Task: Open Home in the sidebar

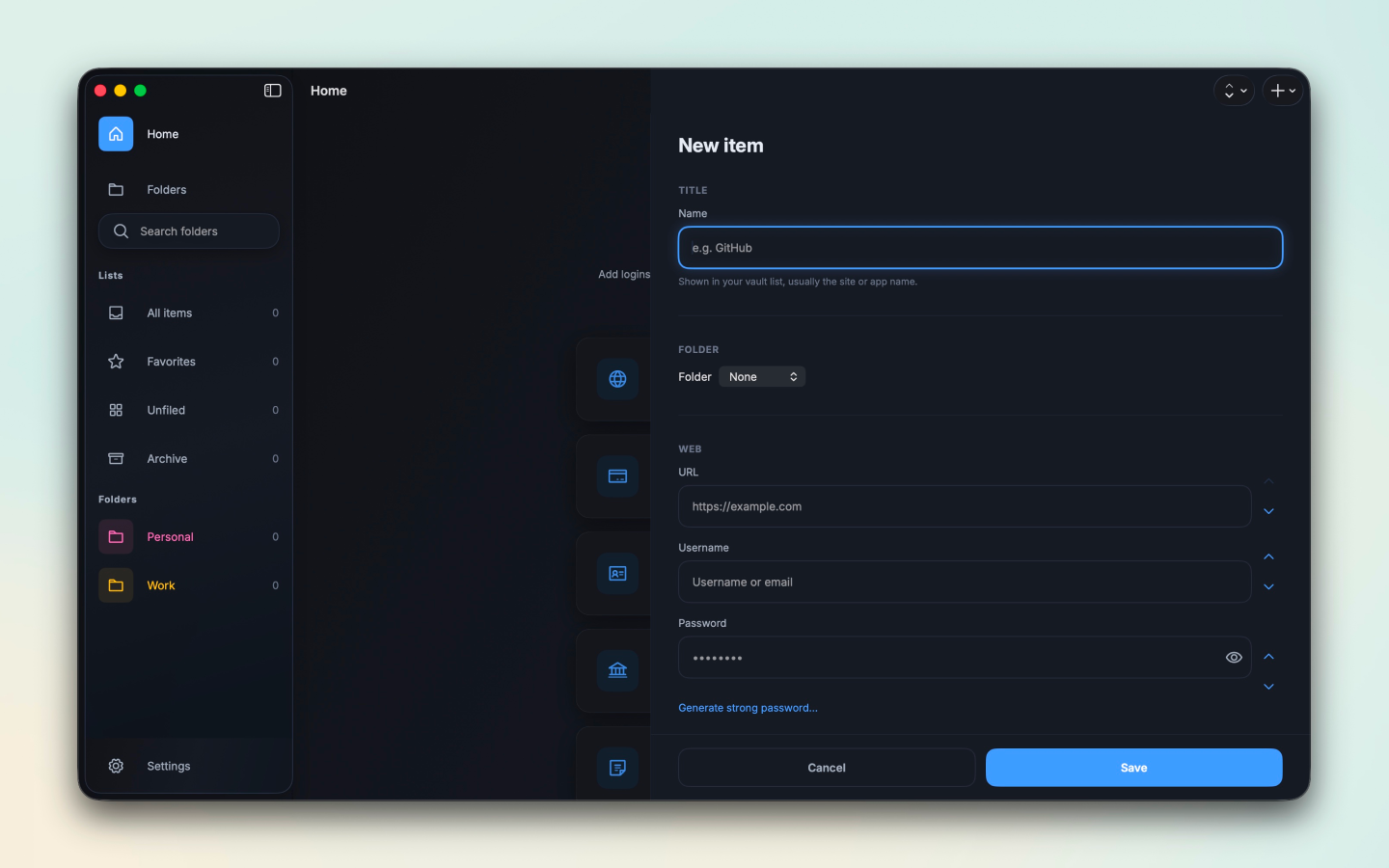Action: click(188, 134)
